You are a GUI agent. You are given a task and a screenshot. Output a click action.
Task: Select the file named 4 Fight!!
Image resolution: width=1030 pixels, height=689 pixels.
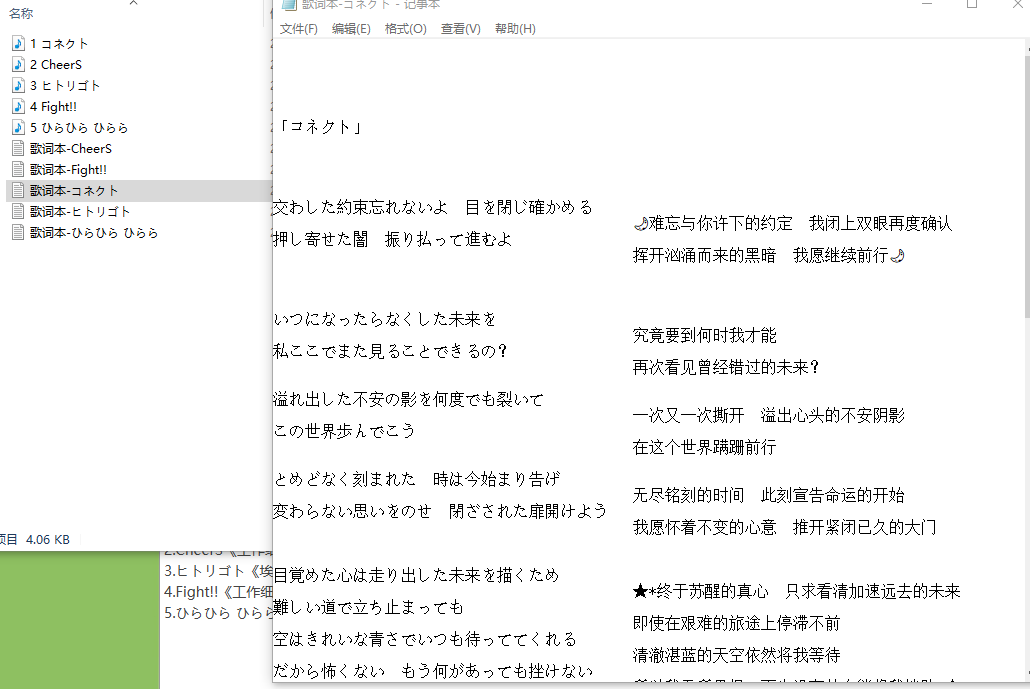point(53,106)
